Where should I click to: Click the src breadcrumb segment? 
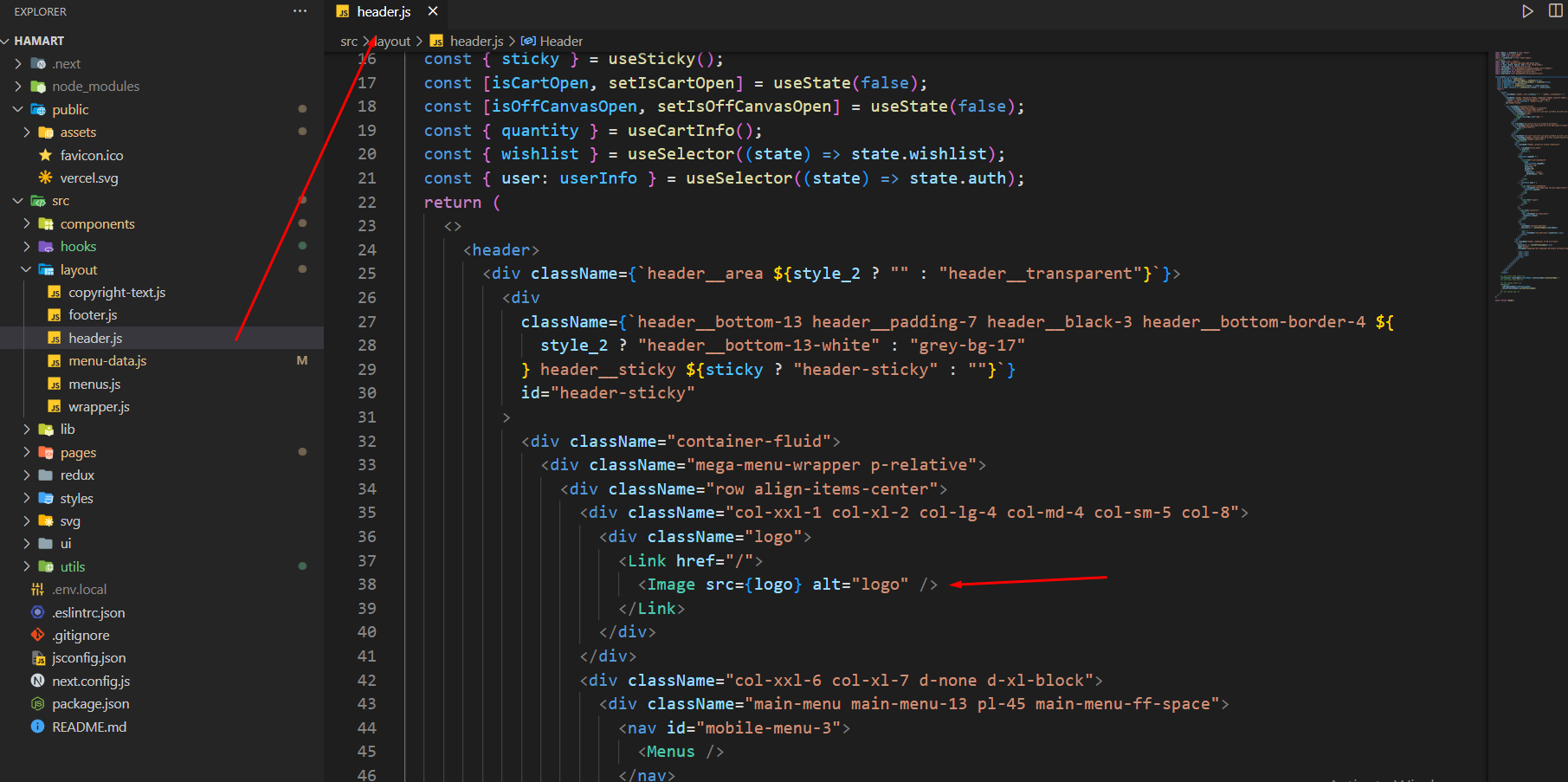tap(349, 41)
